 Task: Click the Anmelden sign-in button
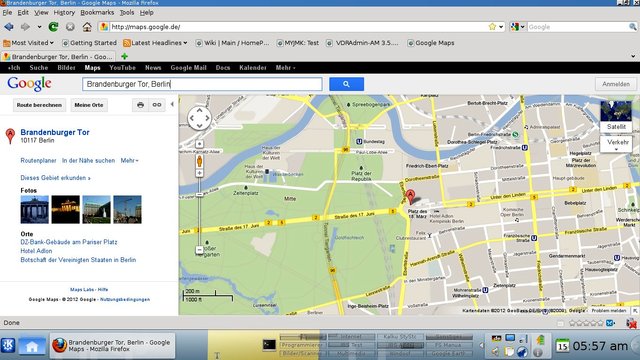[x=616, y=84]
